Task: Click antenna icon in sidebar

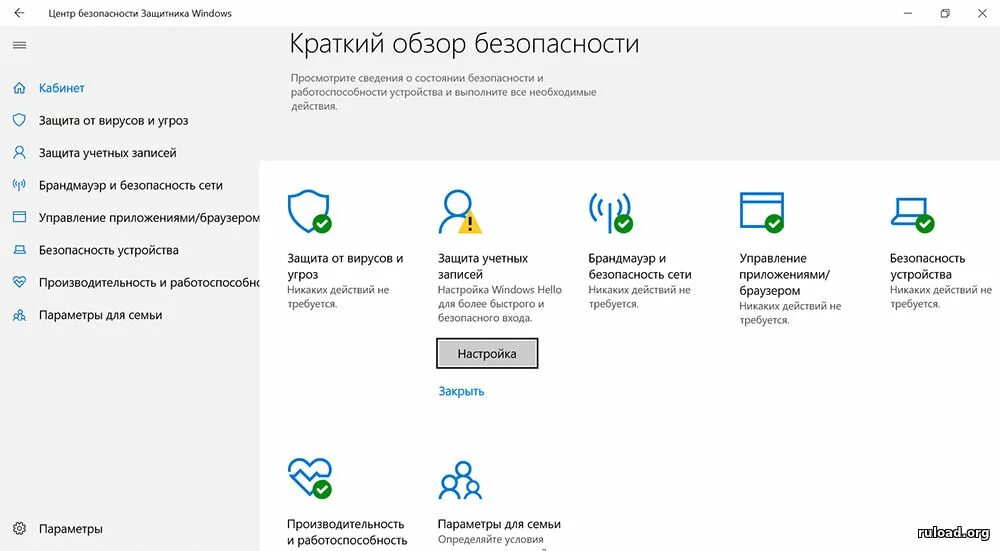Action: point(20,185)
